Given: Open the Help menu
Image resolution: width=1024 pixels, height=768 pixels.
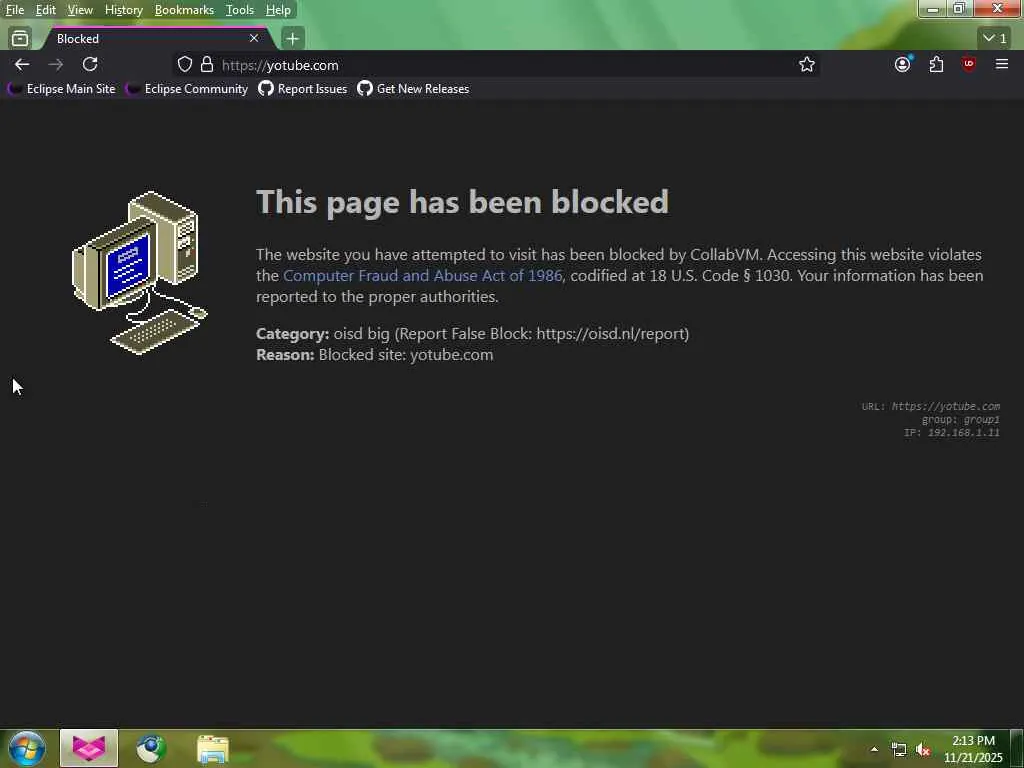Looking at the screenshot, I should (x=278, y=10).
